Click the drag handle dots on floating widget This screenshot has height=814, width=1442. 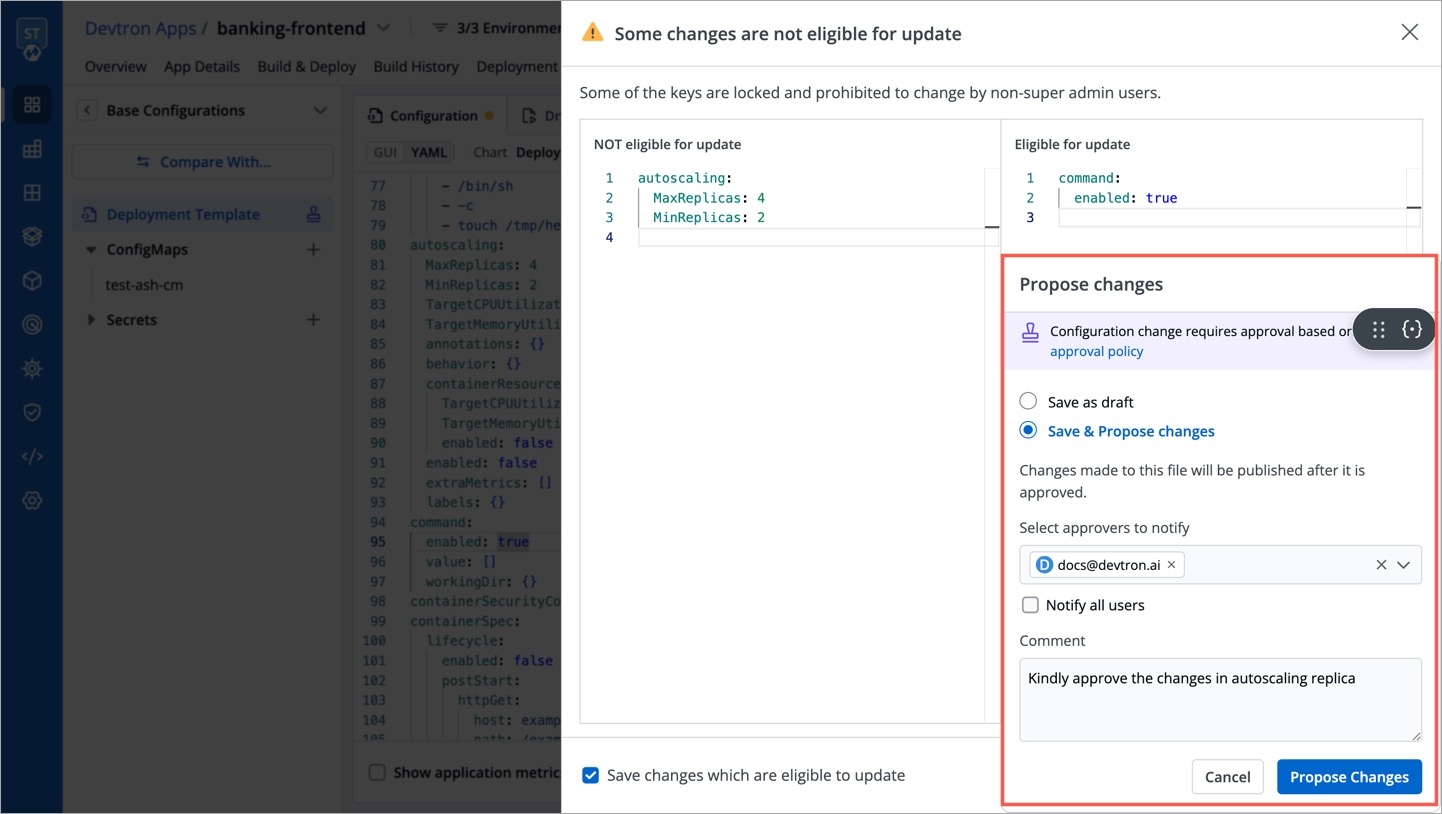[1378, 330]
